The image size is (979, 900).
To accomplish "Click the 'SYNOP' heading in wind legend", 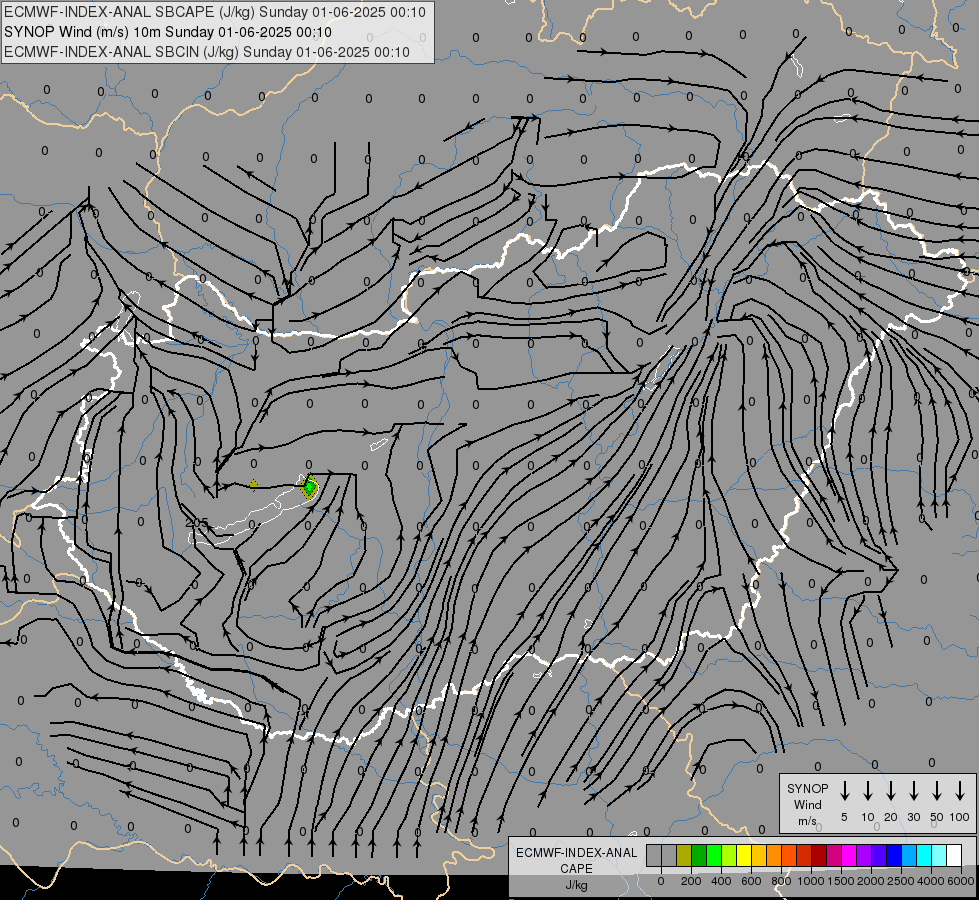I will click(x=807, y=788).
